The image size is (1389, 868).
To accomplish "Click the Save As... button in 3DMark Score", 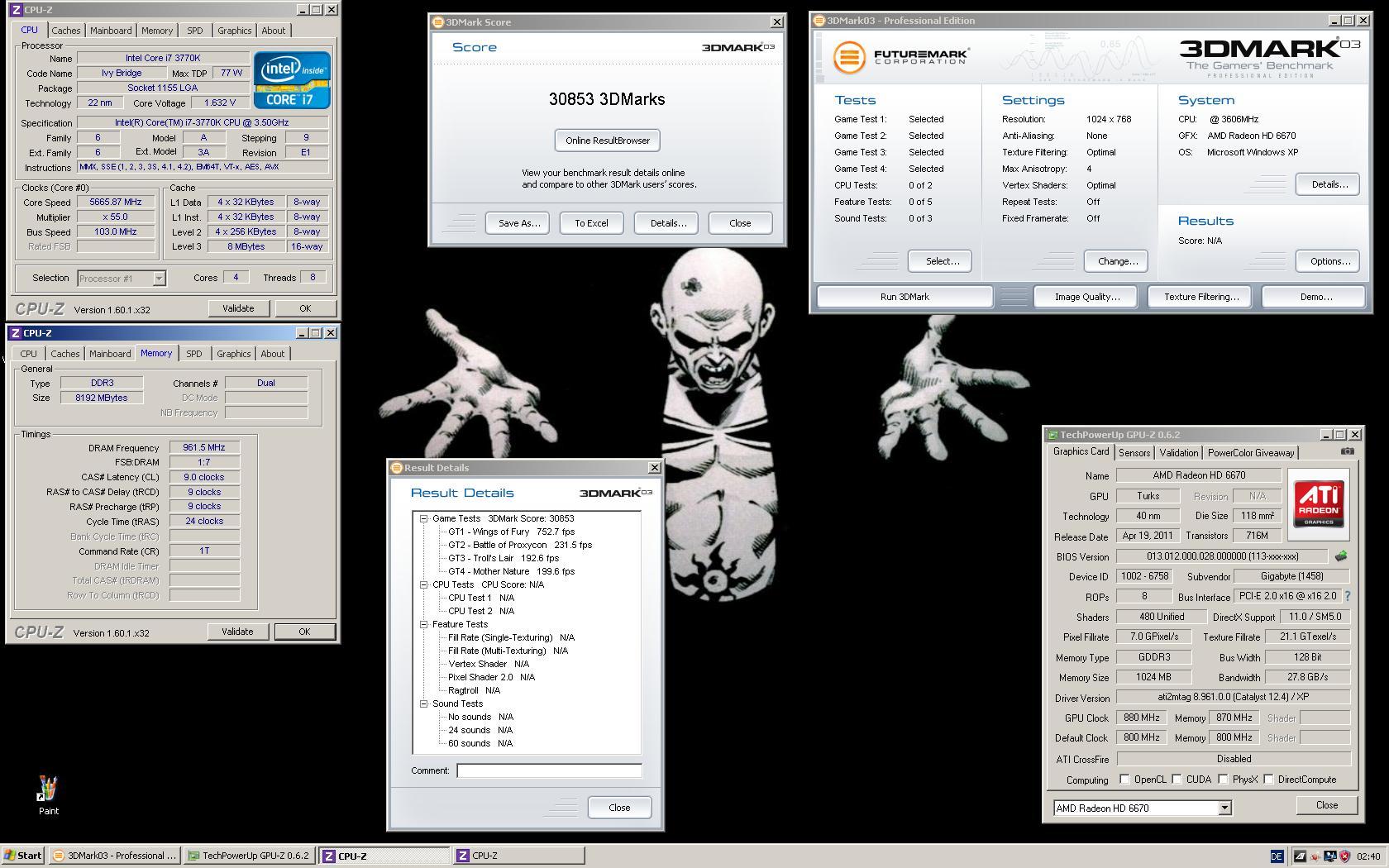I will (518, 223).
